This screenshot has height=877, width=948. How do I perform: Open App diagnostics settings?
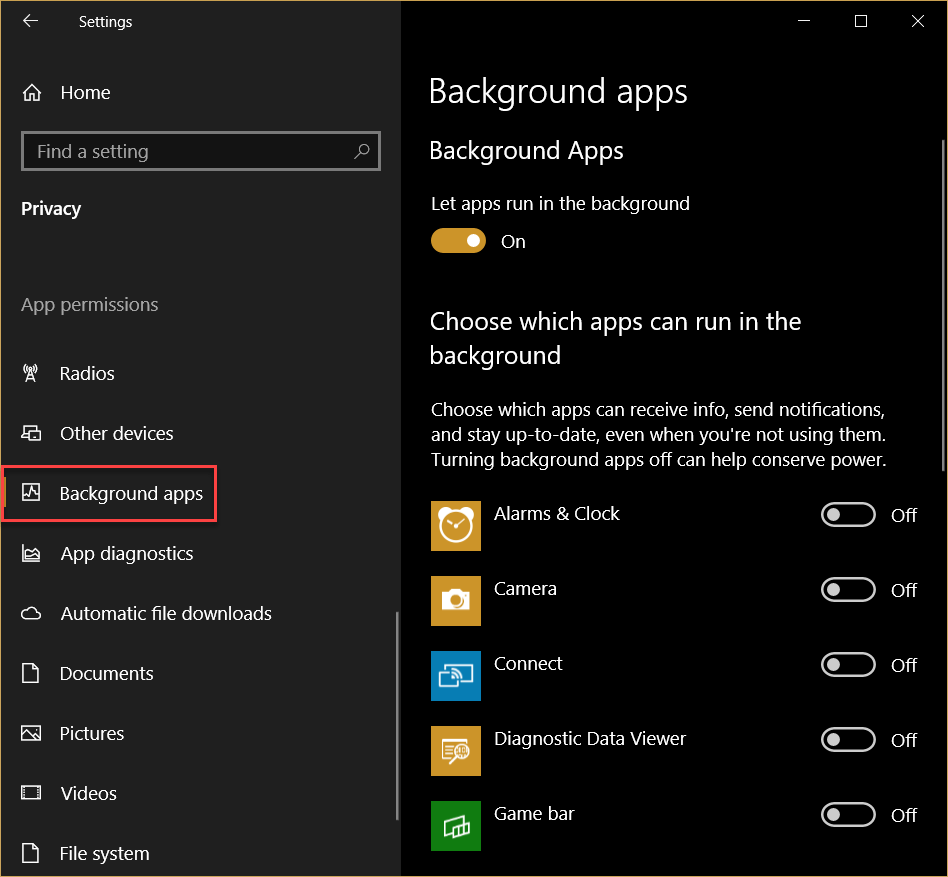(x=200, y=554)
